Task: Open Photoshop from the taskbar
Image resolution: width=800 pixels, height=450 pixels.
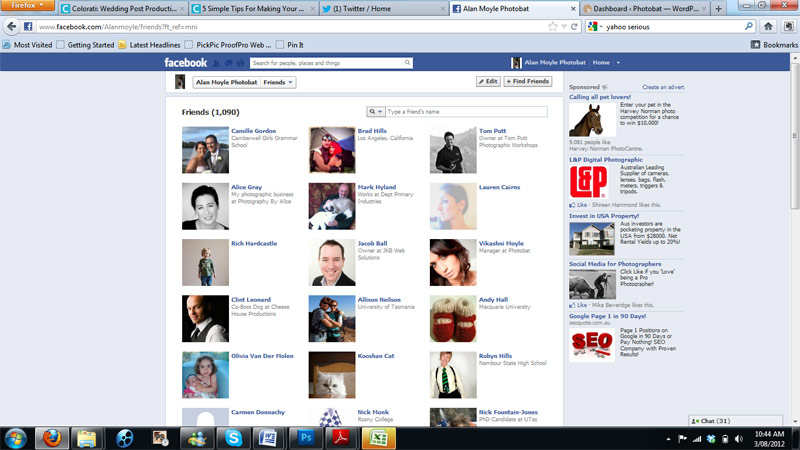Action: tap(307, 438)
